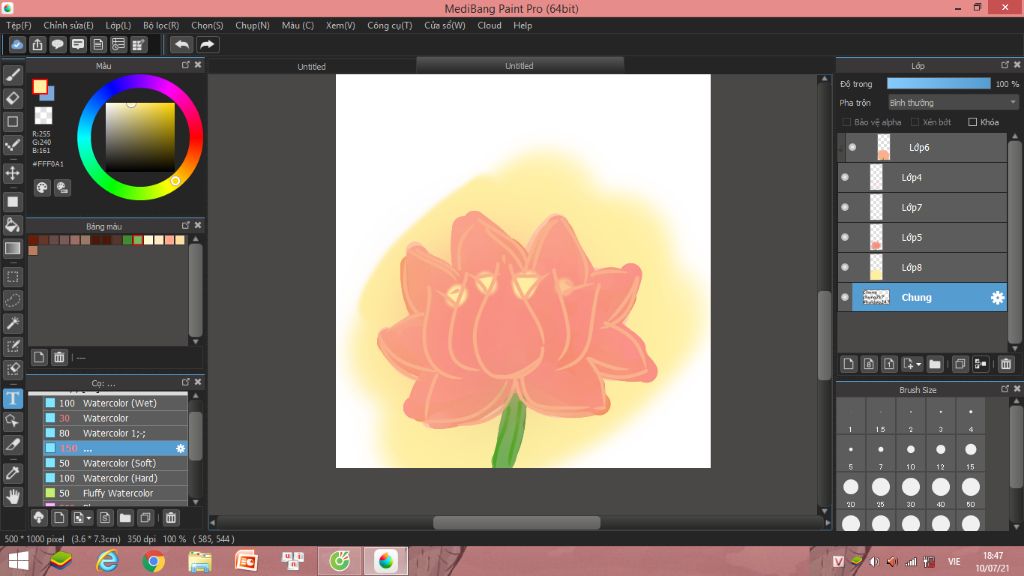Duplicate layer icon in layer panel

pyautogui.click(x=959, y=364)
